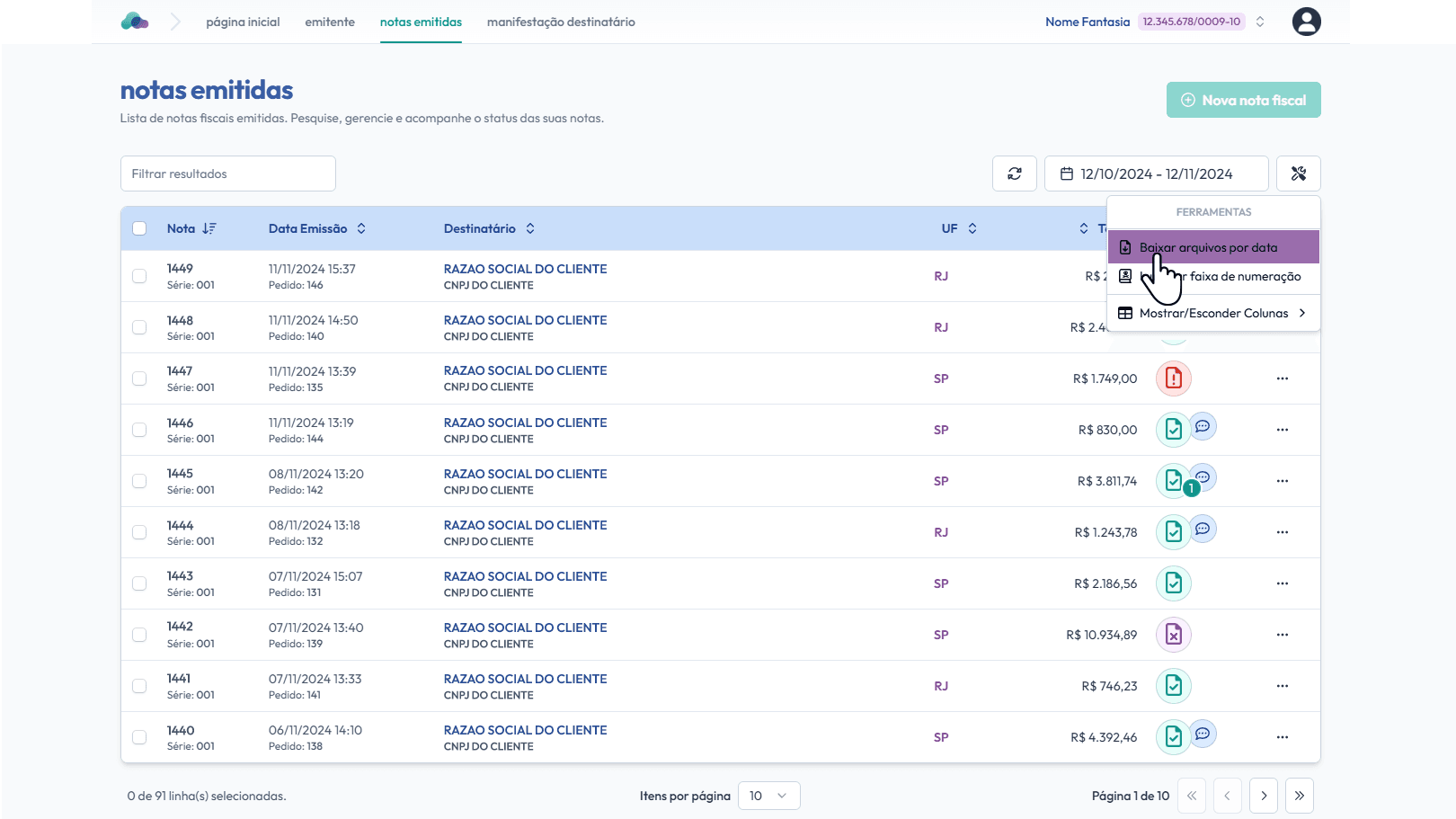
Task: Click the authorized document icon on nota 1443
Action: click(x=1173, y=583)
